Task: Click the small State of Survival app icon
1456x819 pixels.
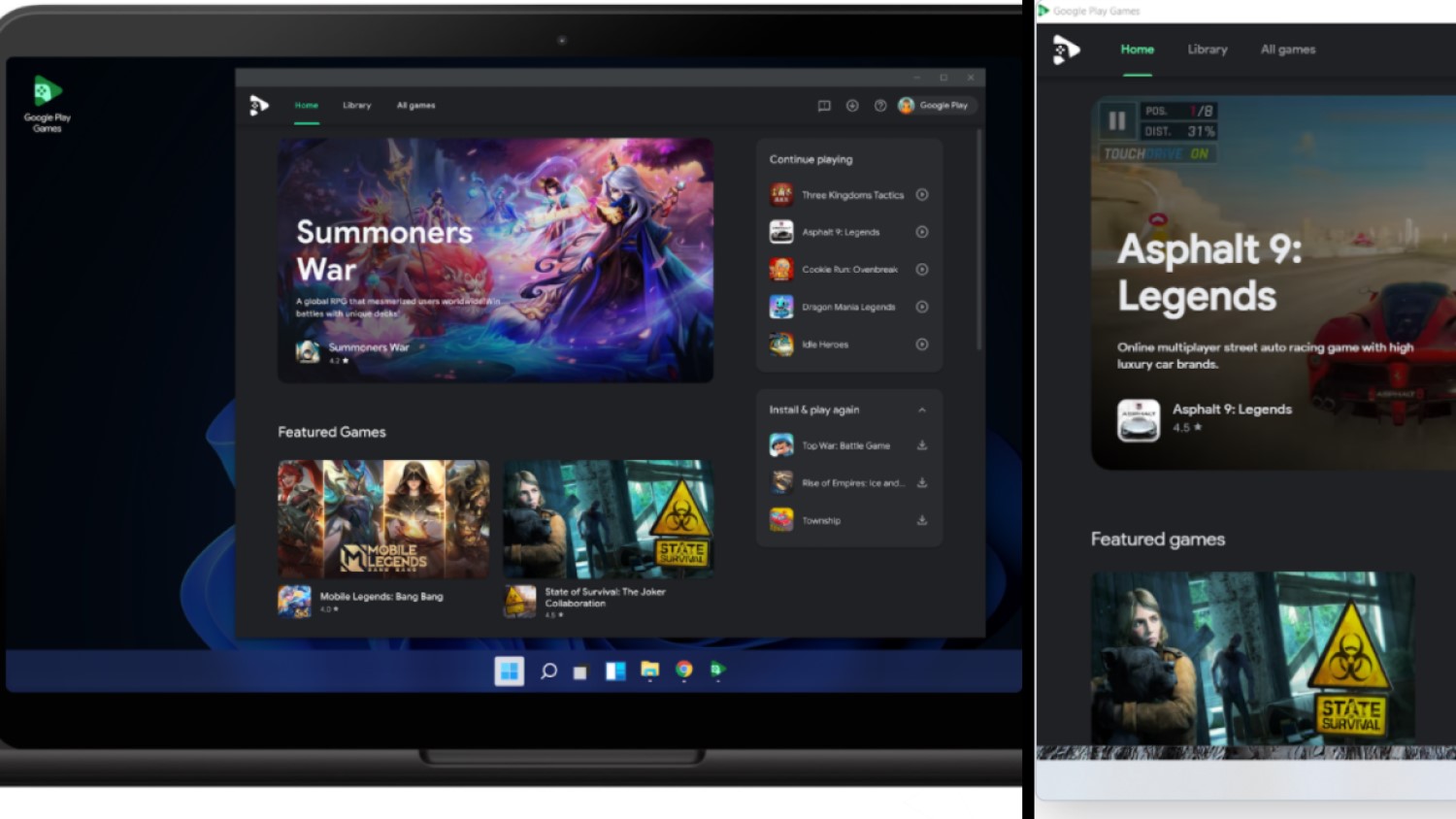Action: 519,602
